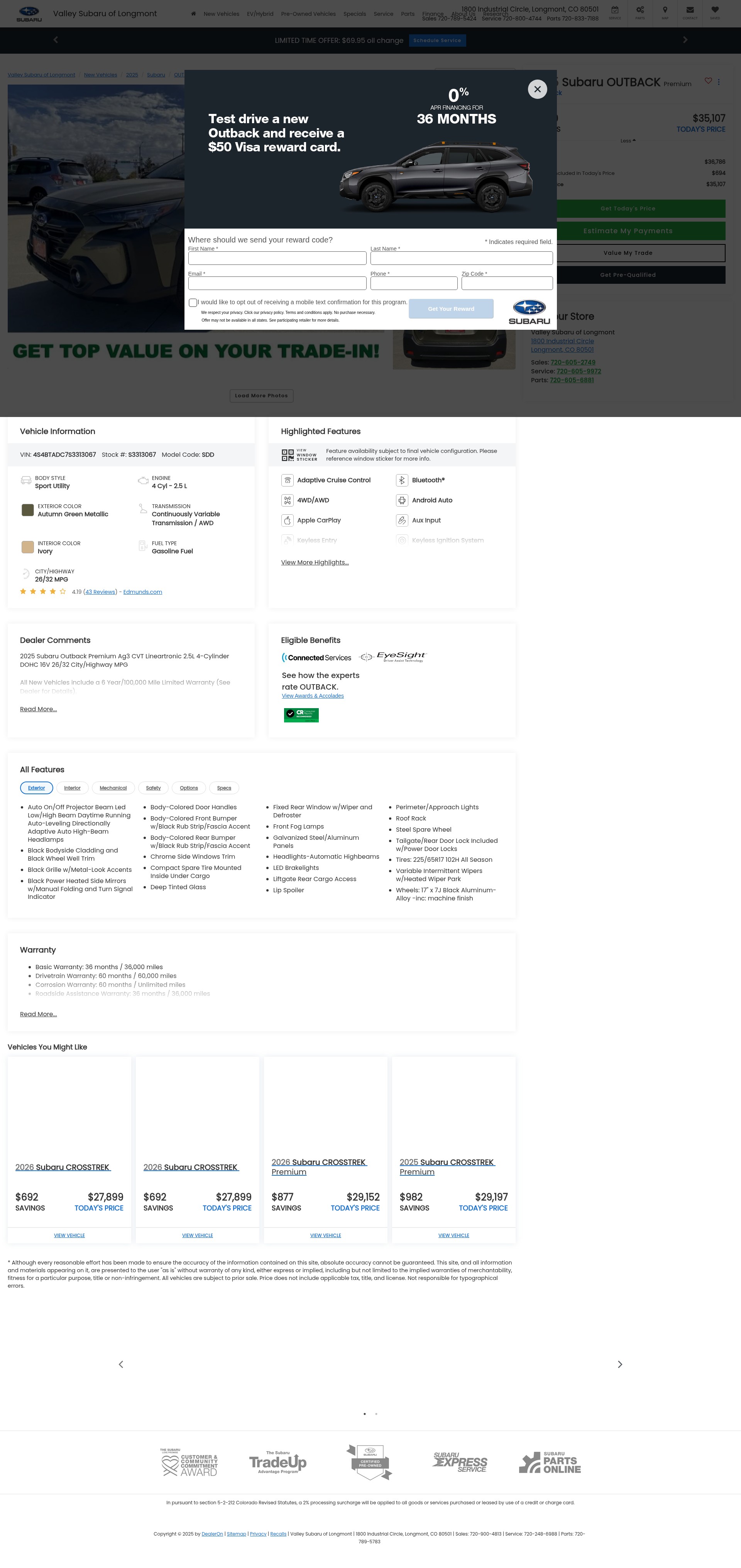The image size is (741, 1568).
Task: Click into the First Name field
Action: [277, 258]
